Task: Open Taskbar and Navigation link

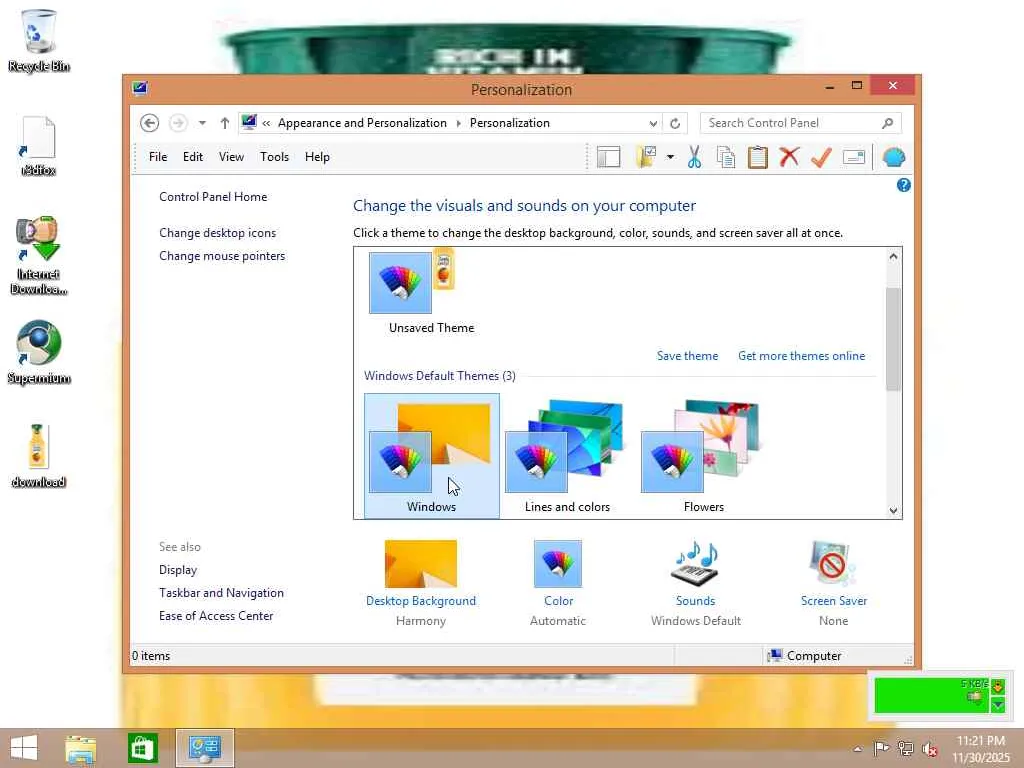Action: tap(221, 593)
